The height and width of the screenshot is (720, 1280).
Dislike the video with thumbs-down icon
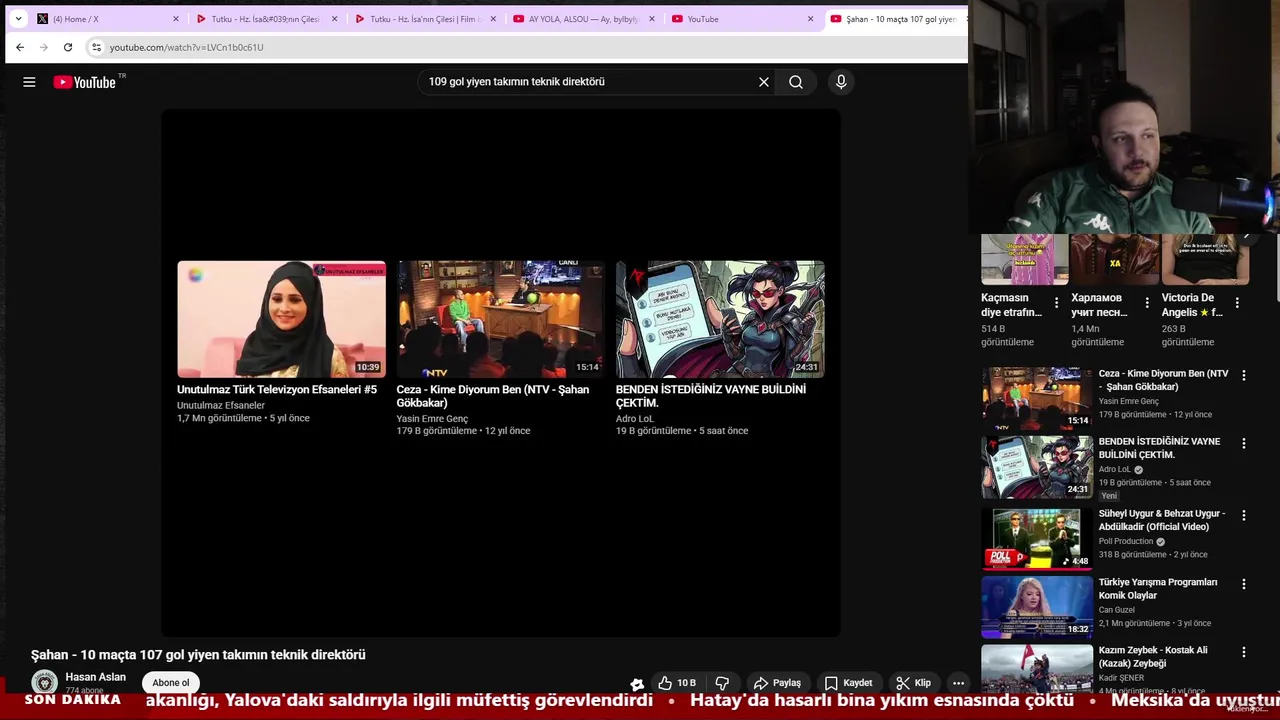722,683
